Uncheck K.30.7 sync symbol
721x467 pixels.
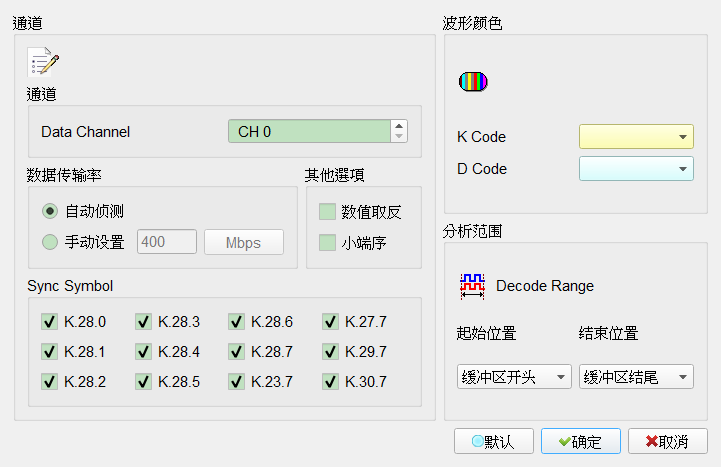331,382
